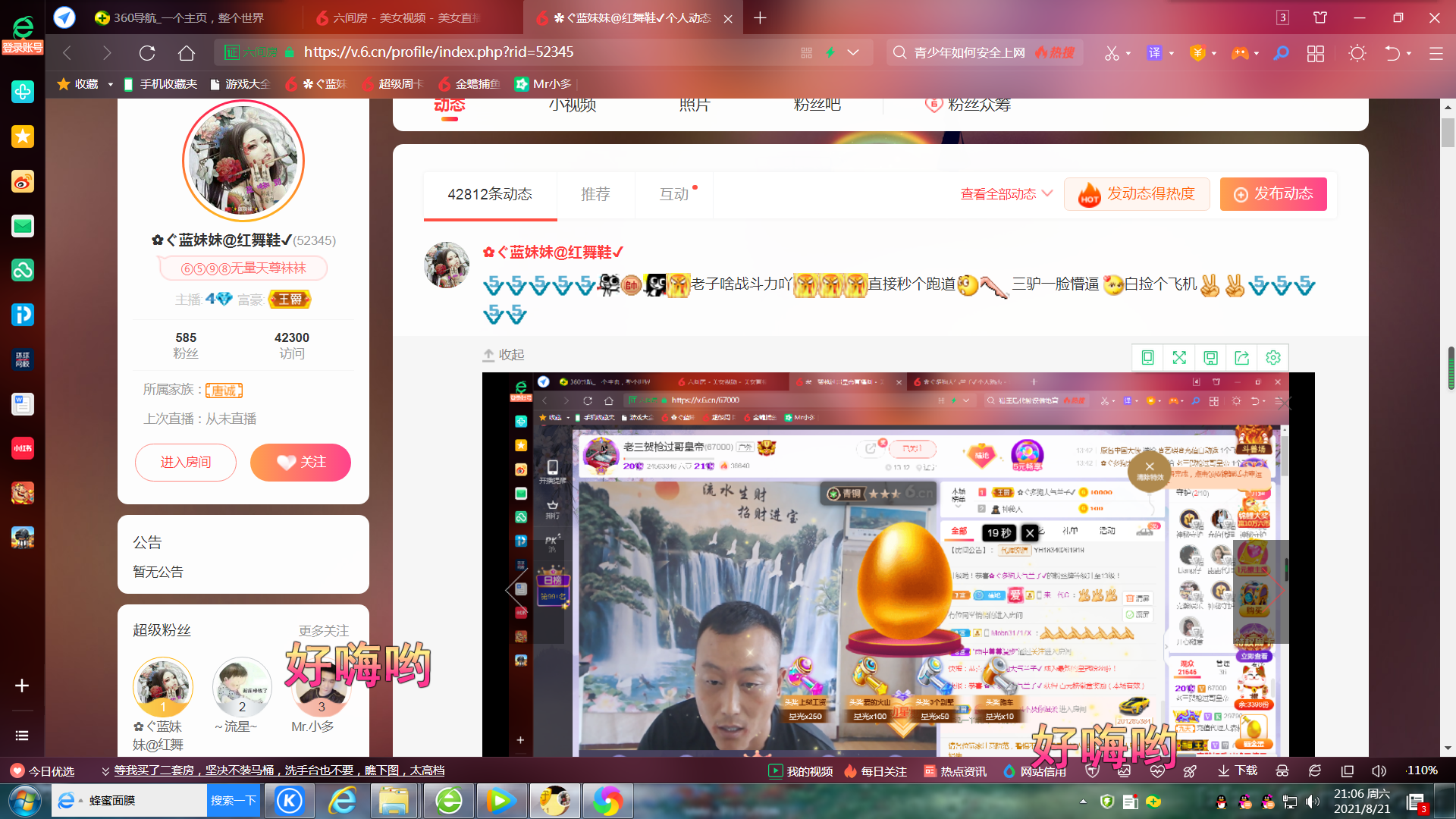Click the 发布动态 button

[x=1273, y=194]
